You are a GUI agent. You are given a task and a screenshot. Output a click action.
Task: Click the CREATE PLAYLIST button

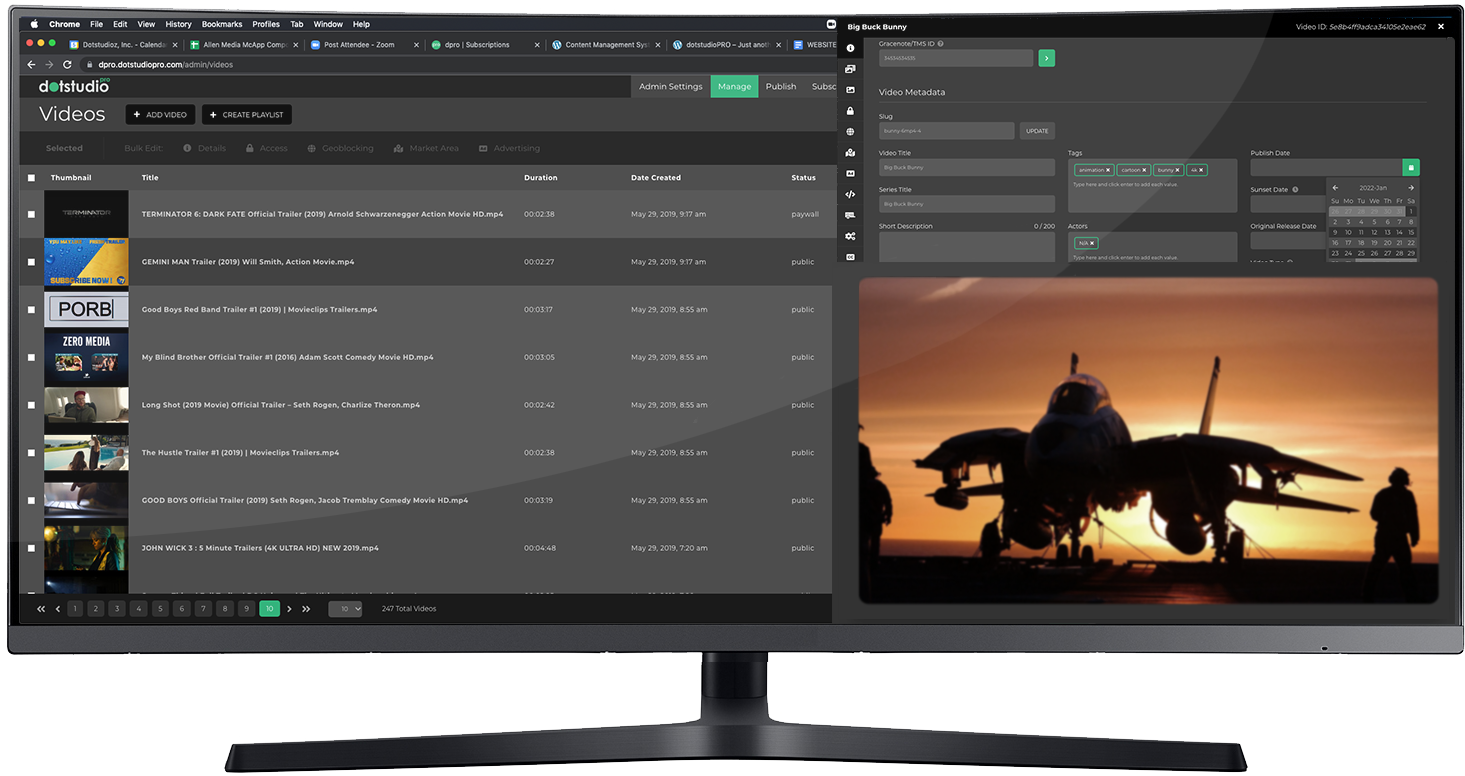(x=246, y=114)
